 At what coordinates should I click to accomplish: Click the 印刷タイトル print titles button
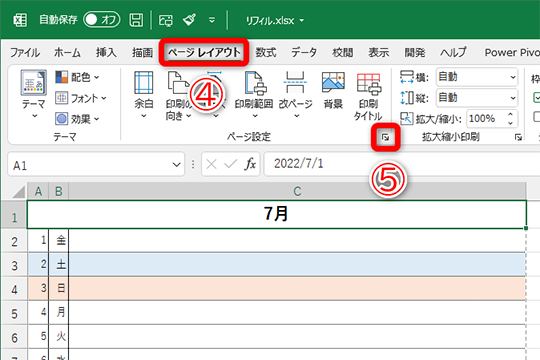tap(368, 96)
